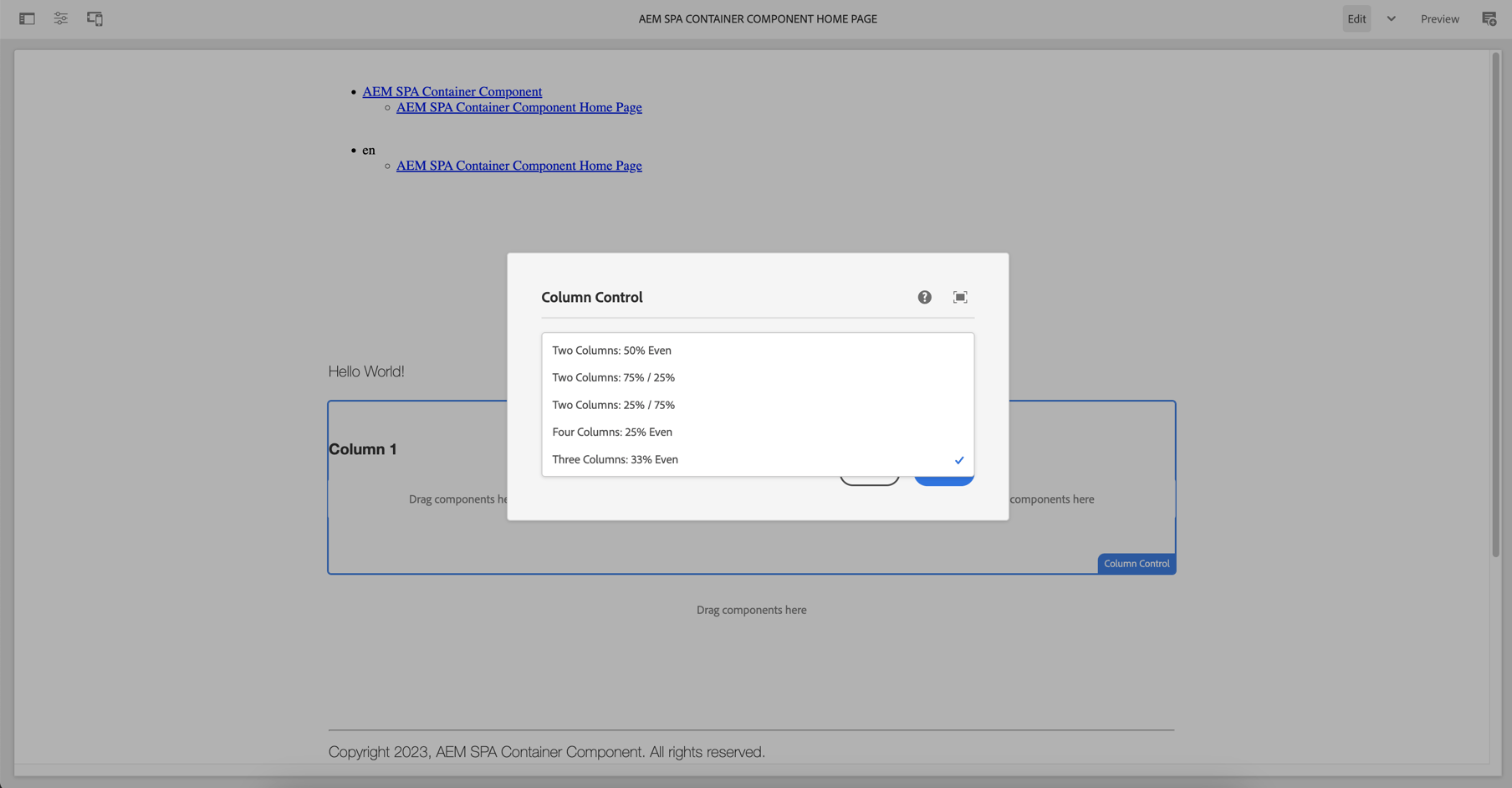Screen dimensions: 1512x788
Task: Follow the AEM SPA Container Component Home Page link
Action: [518, 107]
